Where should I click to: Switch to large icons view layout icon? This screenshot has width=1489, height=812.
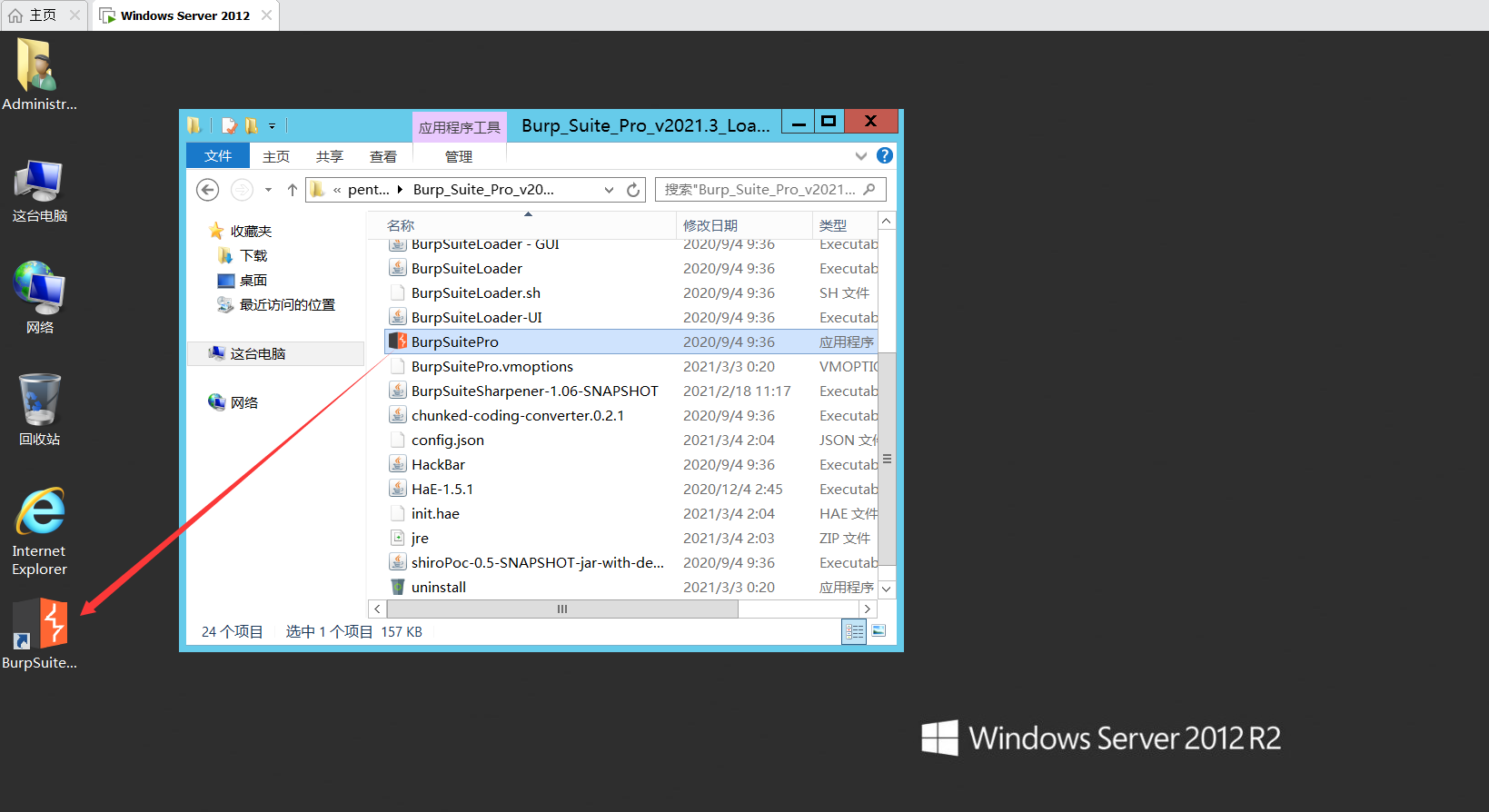[879, 630]
